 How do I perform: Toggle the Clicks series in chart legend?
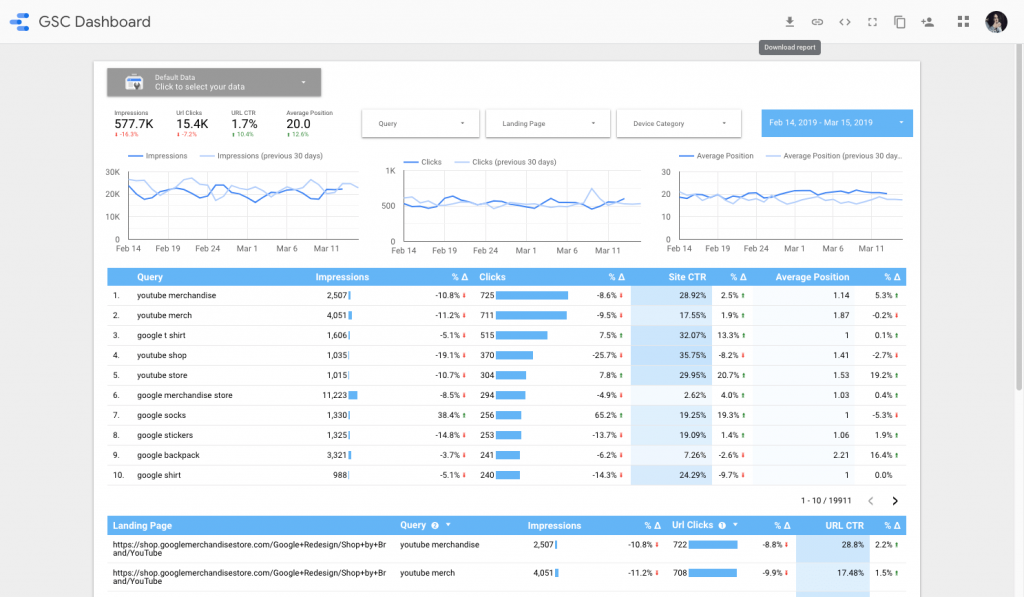tap(423, 162)
